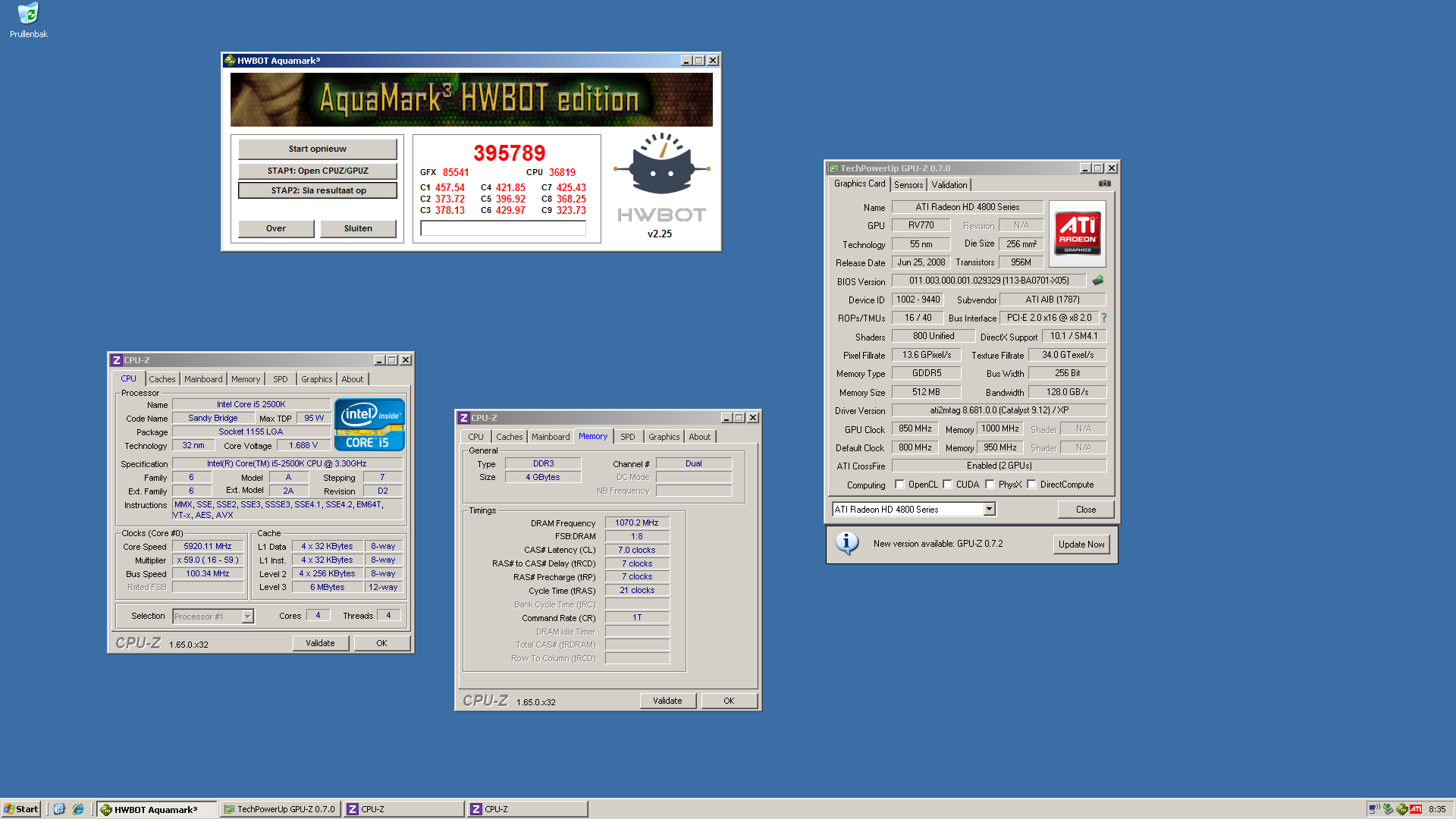Click the Sluiten button in Aquamark
The image size is (1456, 819).
358,228
